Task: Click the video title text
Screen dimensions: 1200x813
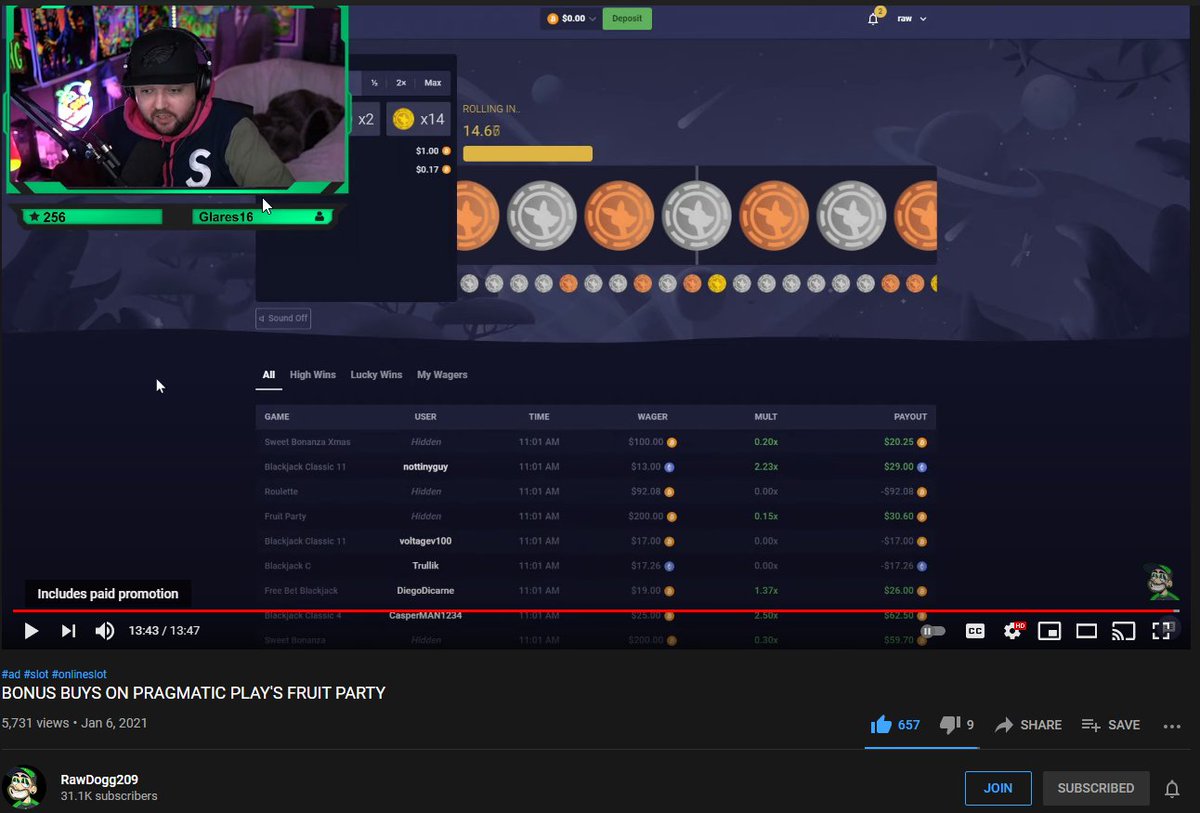Action: point(193,693)
